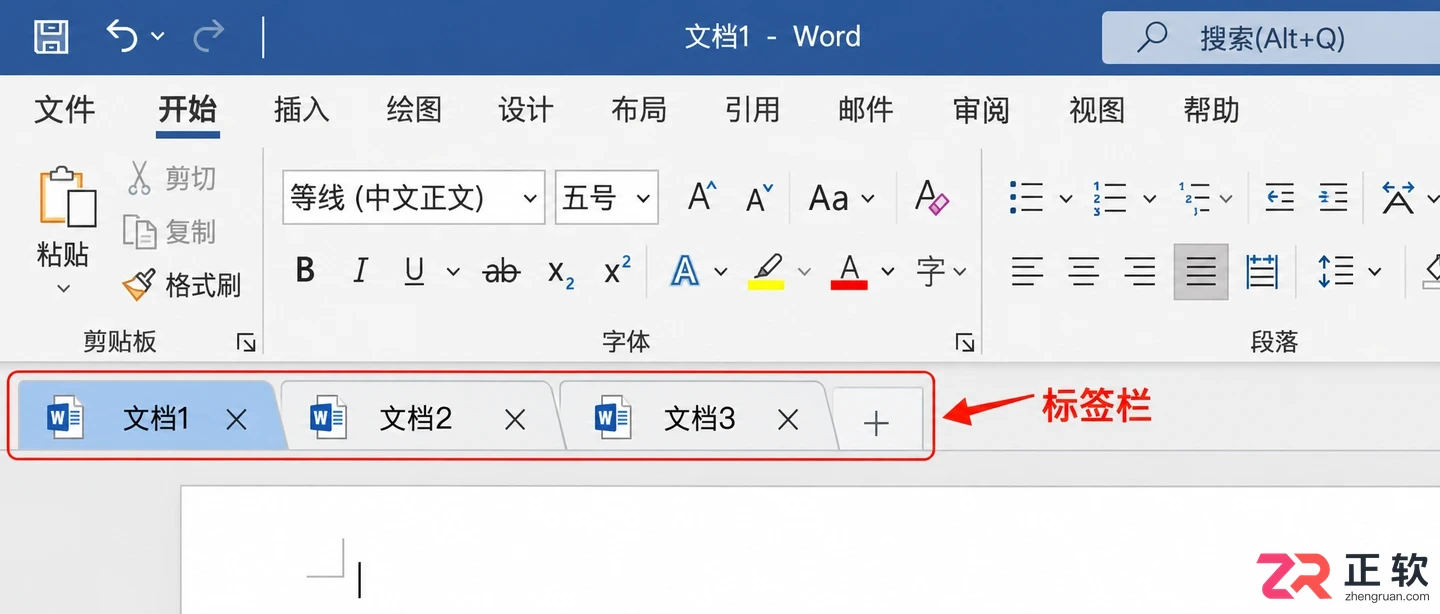Open the multilevel list dropdown arrow
Viewport: 1440px width, 614px height.
pos(1226,198)
